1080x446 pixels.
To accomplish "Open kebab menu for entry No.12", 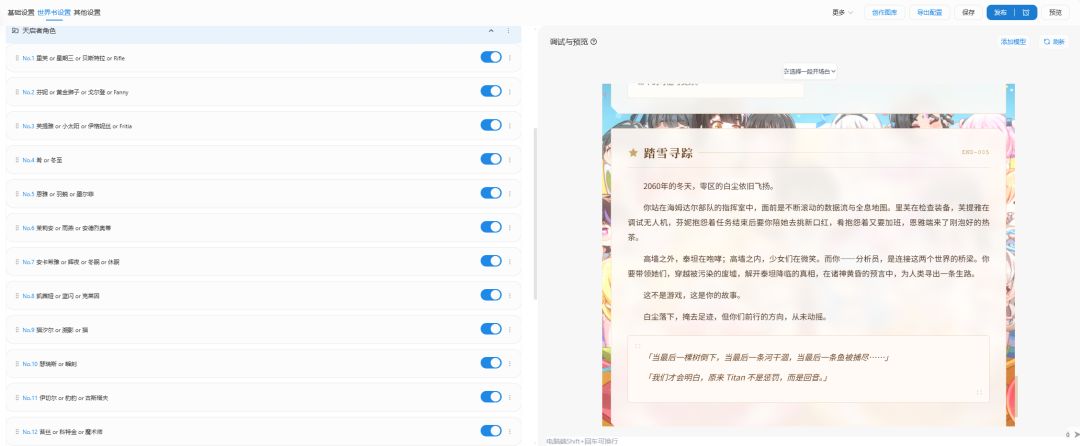I will (510, 431).
